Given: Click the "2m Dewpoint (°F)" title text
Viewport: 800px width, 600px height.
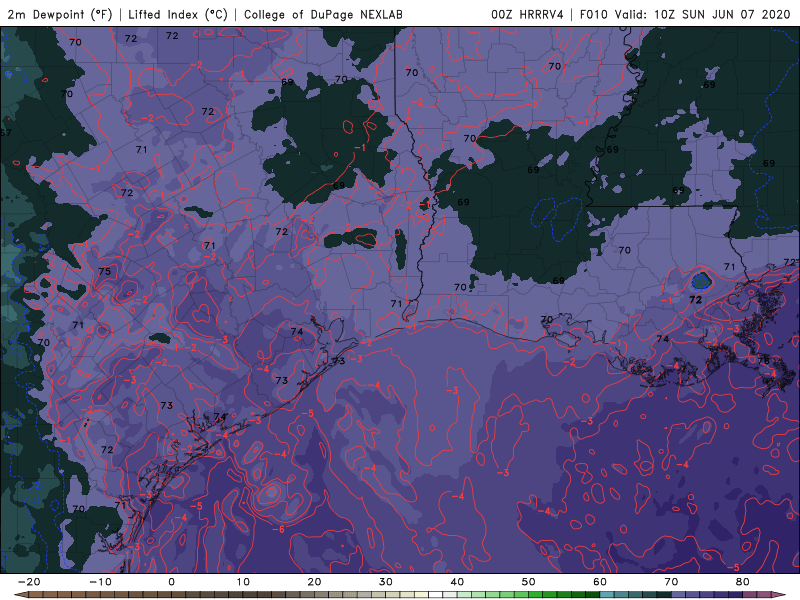Looking at the screenshot, I should (60, 14).
